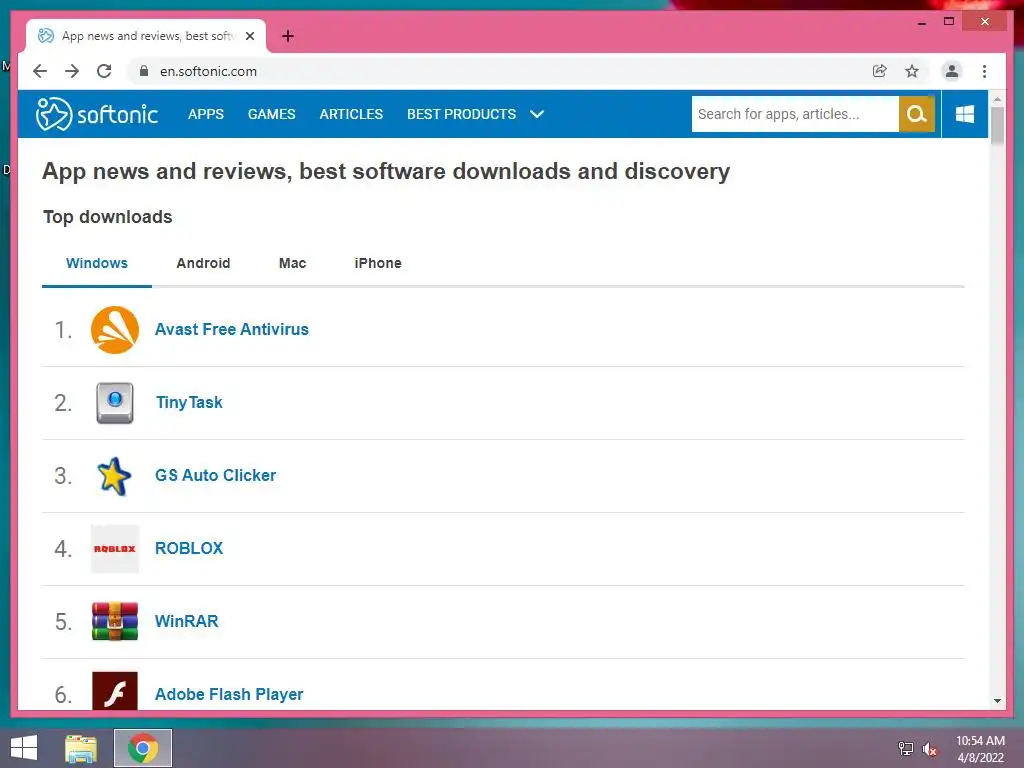Screen dimensions: 1024x768
Task: Click the Chrome icon in the taskbar
Action: click(x=143, y=748)
